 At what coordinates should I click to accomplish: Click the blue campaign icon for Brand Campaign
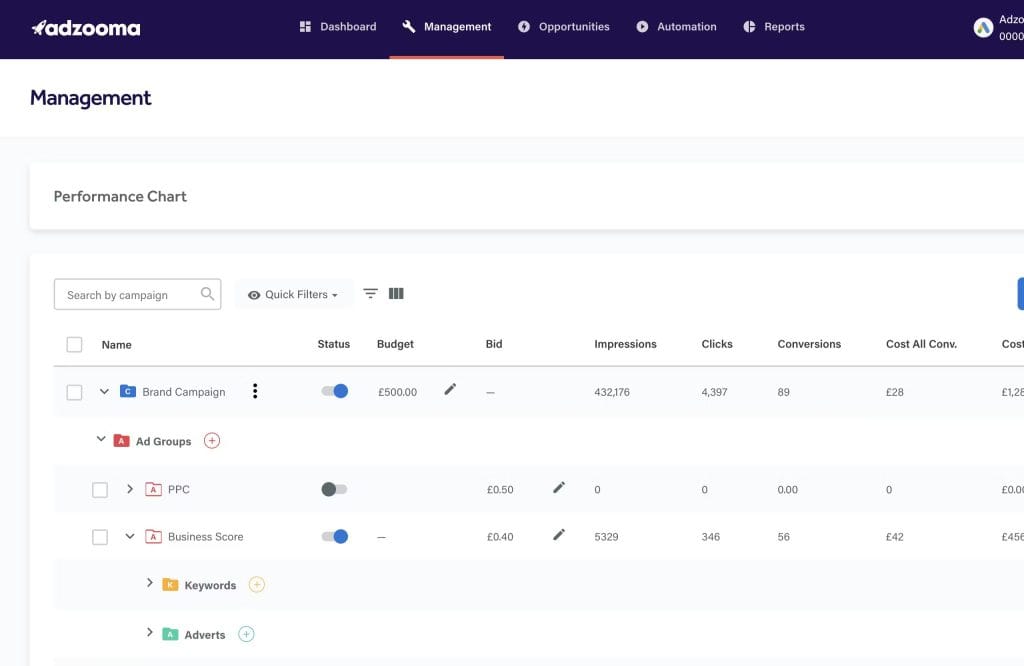128,391
